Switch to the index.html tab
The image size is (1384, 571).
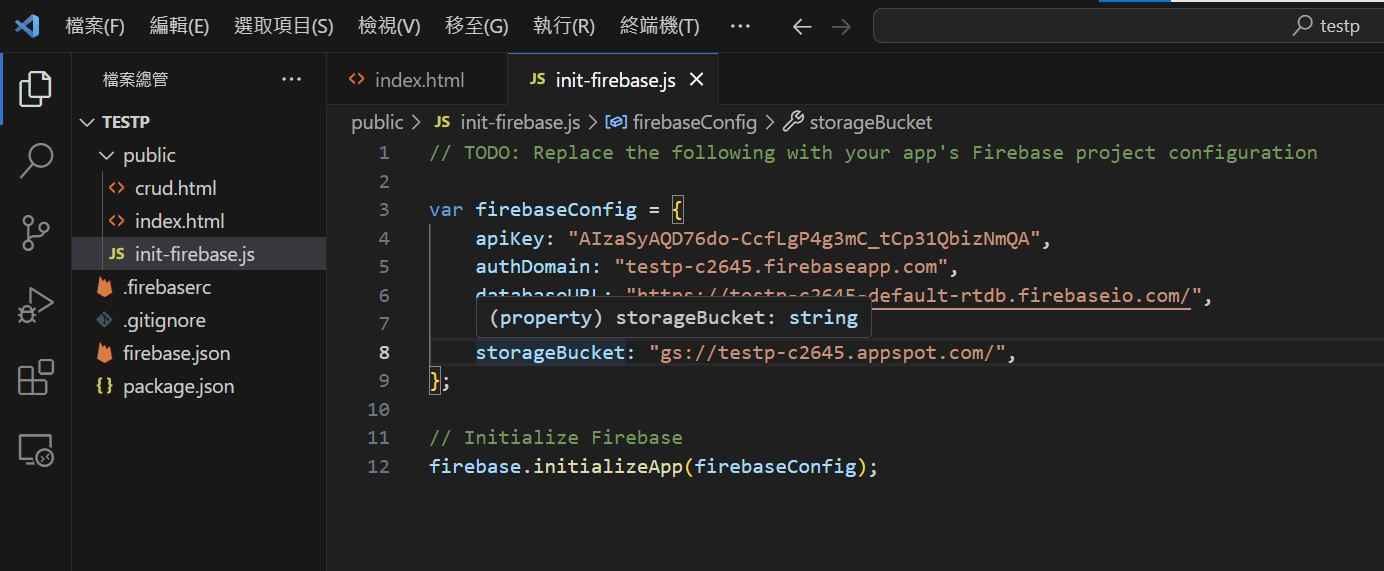(x=418, y=80)
